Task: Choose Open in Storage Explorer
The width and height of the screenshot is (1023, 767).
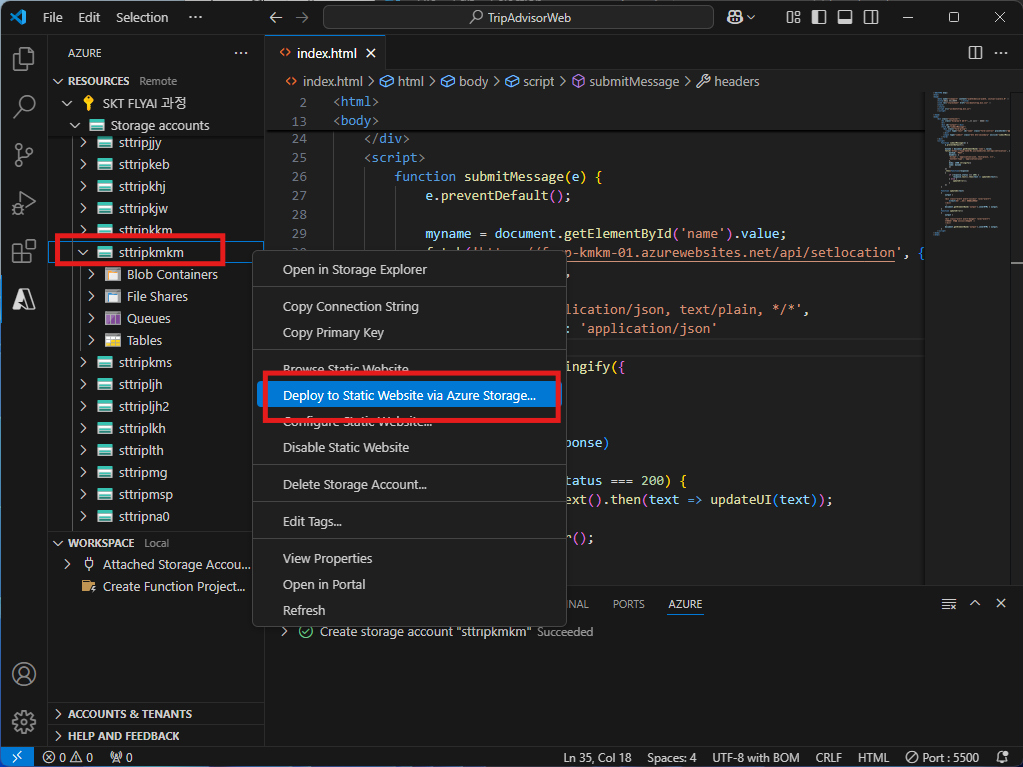Action: click(409, 269)
